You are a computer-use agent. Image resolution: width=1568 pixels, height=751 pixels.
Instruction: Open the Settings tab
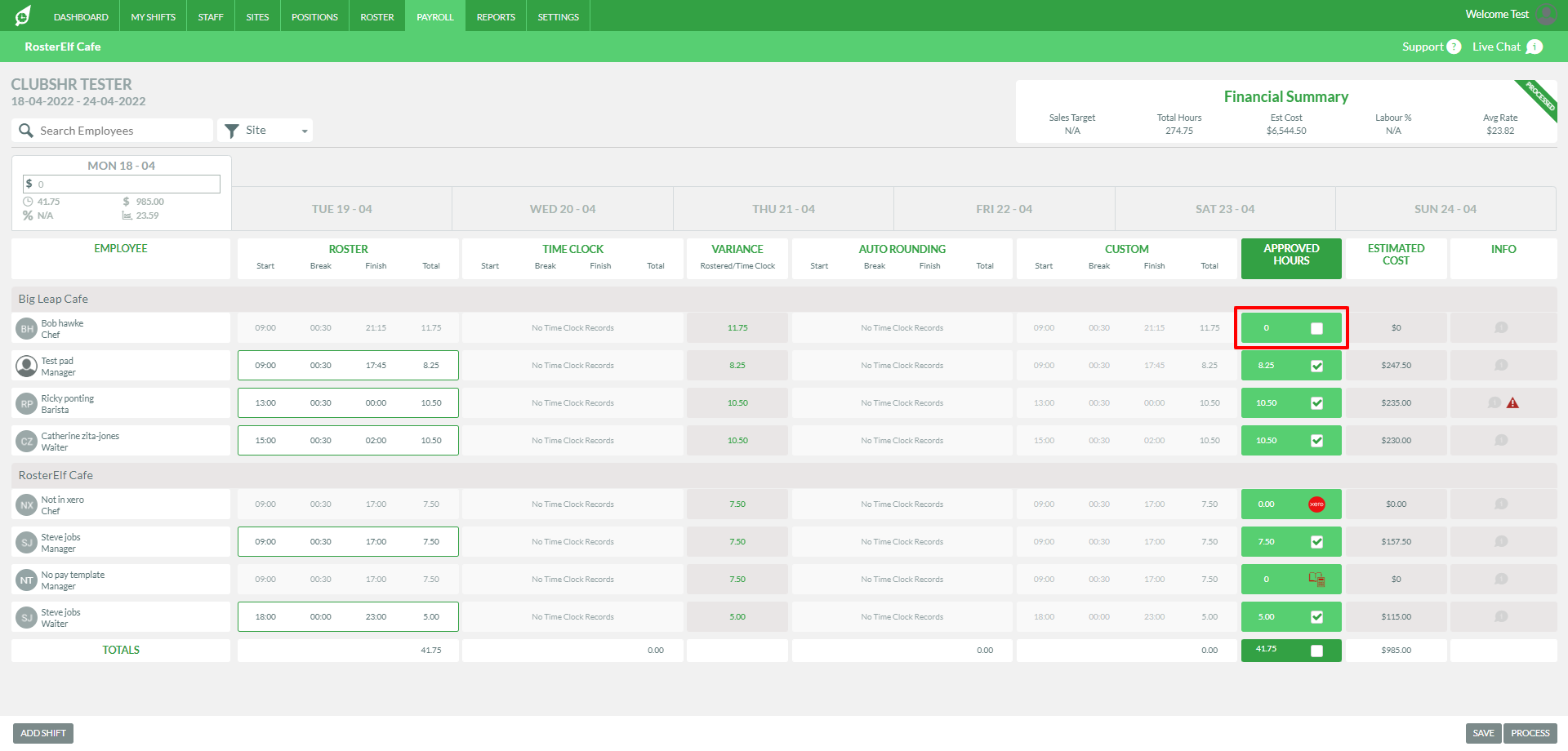(558, 16)
